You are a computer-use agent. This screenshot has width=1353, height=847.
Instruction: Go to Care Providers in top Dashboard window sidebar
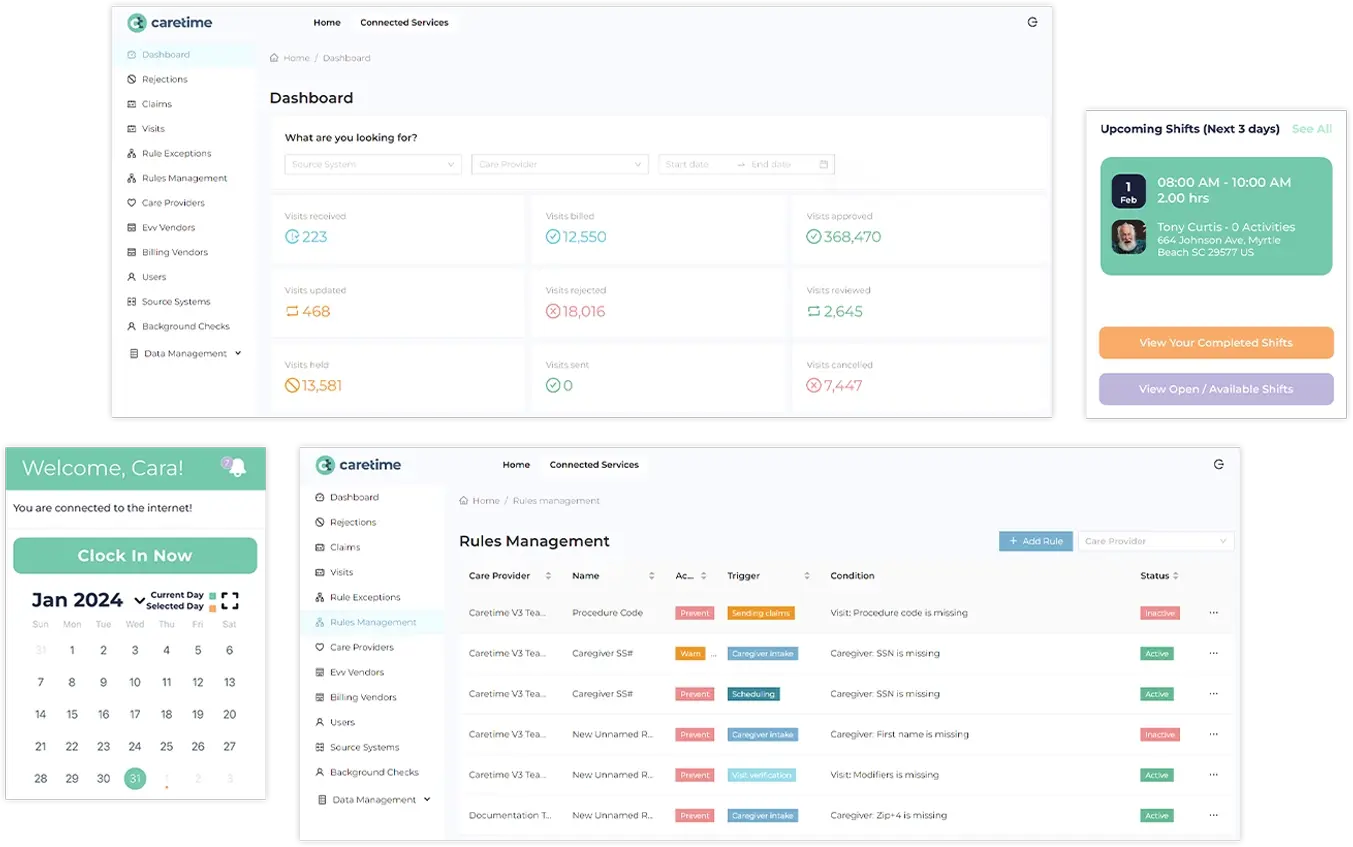click(173, 203)
